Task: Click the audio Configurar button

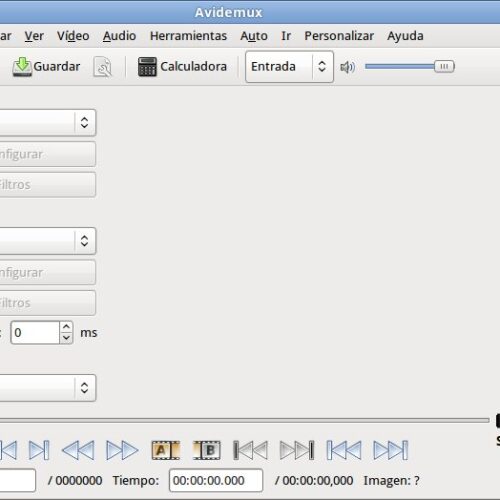Action: click(48, 272)
